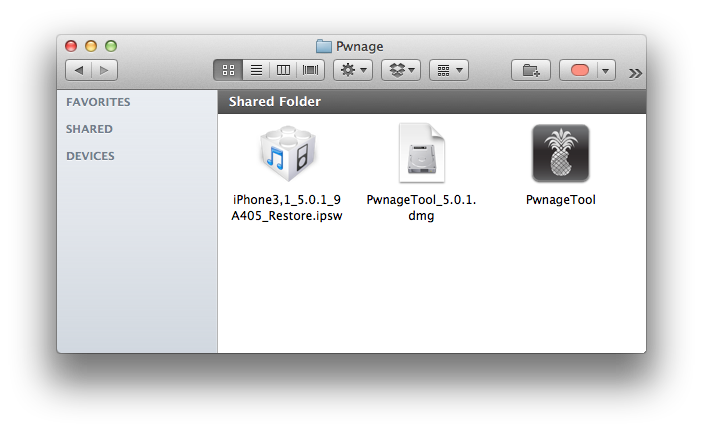
Task: Switch to Cover Flow view mode
Action: pos(310,70)
